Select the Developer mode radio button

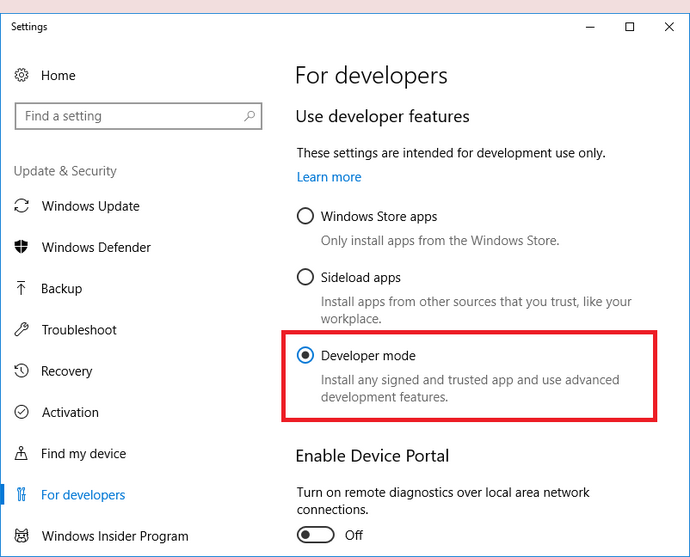305,355
